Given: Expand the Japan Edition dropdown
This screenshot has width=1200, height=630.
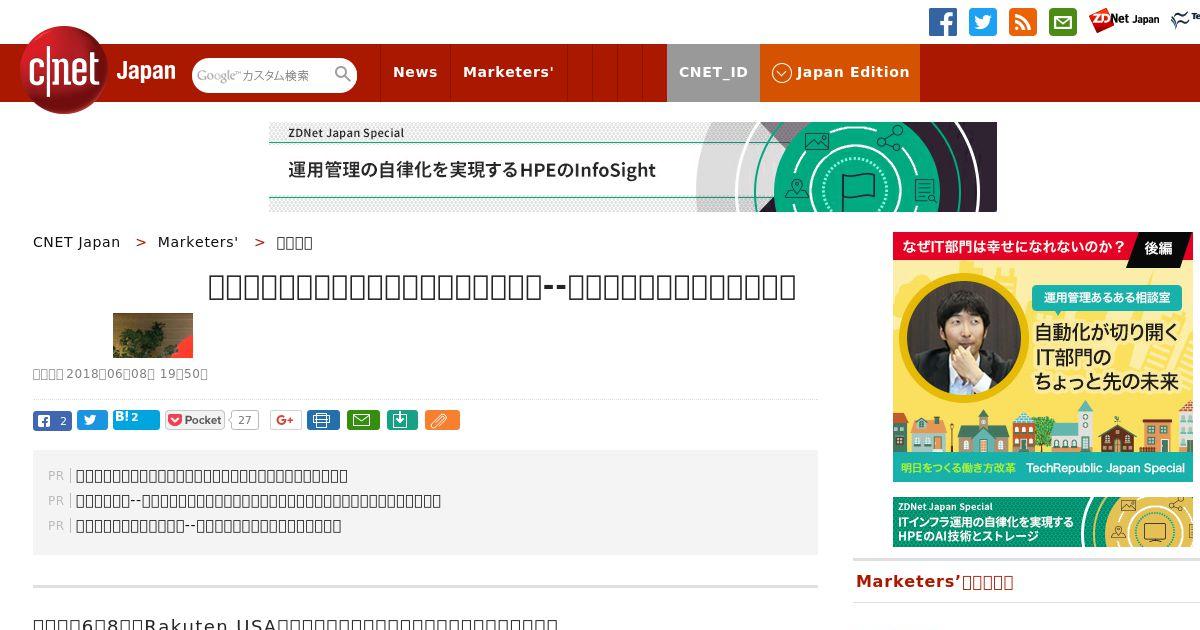Looking at the screenshot, I should coord(840,72).
